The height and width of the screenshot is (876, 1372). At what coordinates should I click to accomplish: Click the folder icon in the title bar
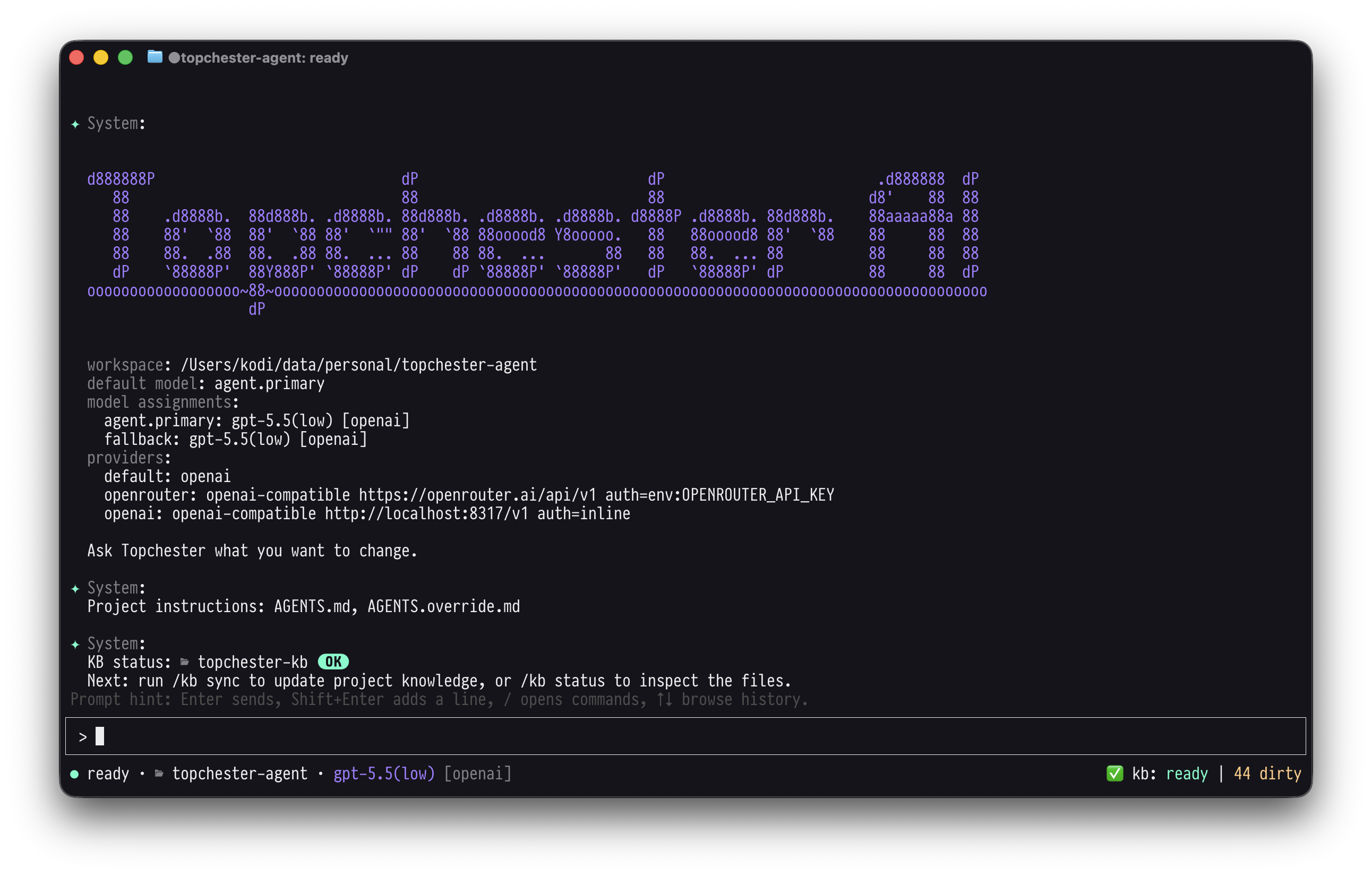pyautogui.click(x=155, y=57)
